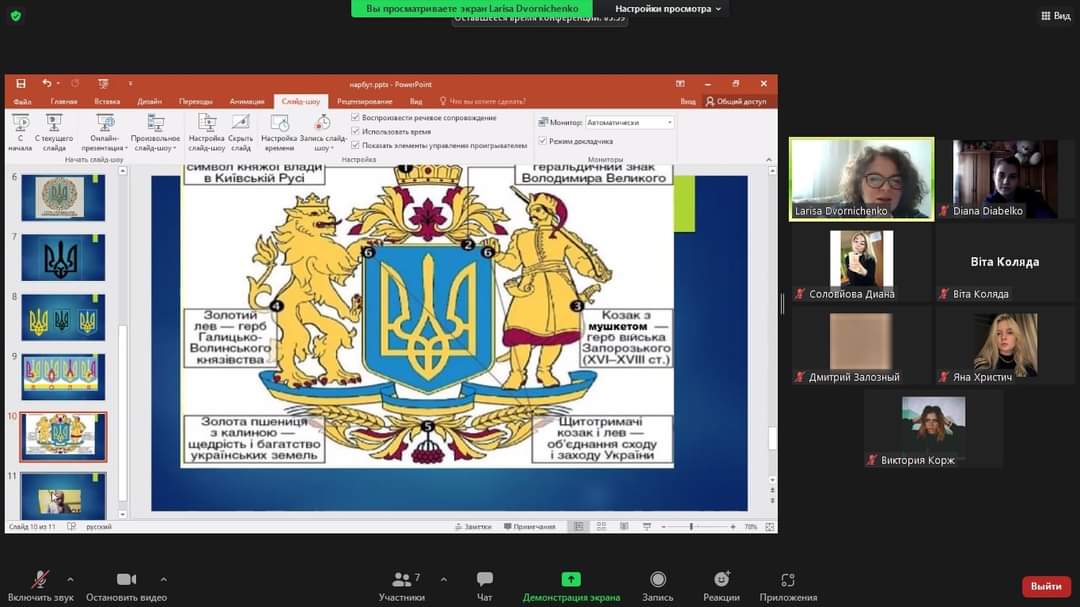Expand the 'Монитор' dropdown list
This screenshot has width=1080, height=607.
click(x=669, y=123)
